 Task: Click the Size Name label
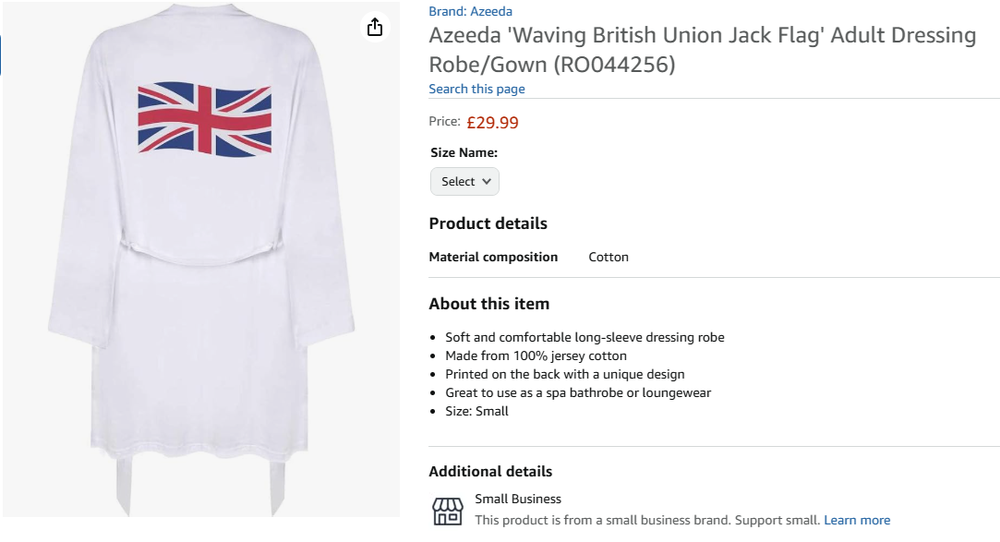tap(464, 153)
